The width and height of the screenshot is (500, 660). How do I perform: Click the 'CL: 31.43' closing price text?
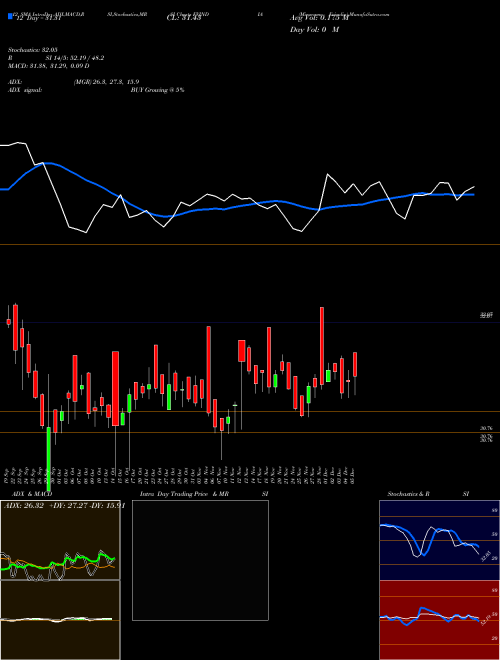tap(184, 18)
